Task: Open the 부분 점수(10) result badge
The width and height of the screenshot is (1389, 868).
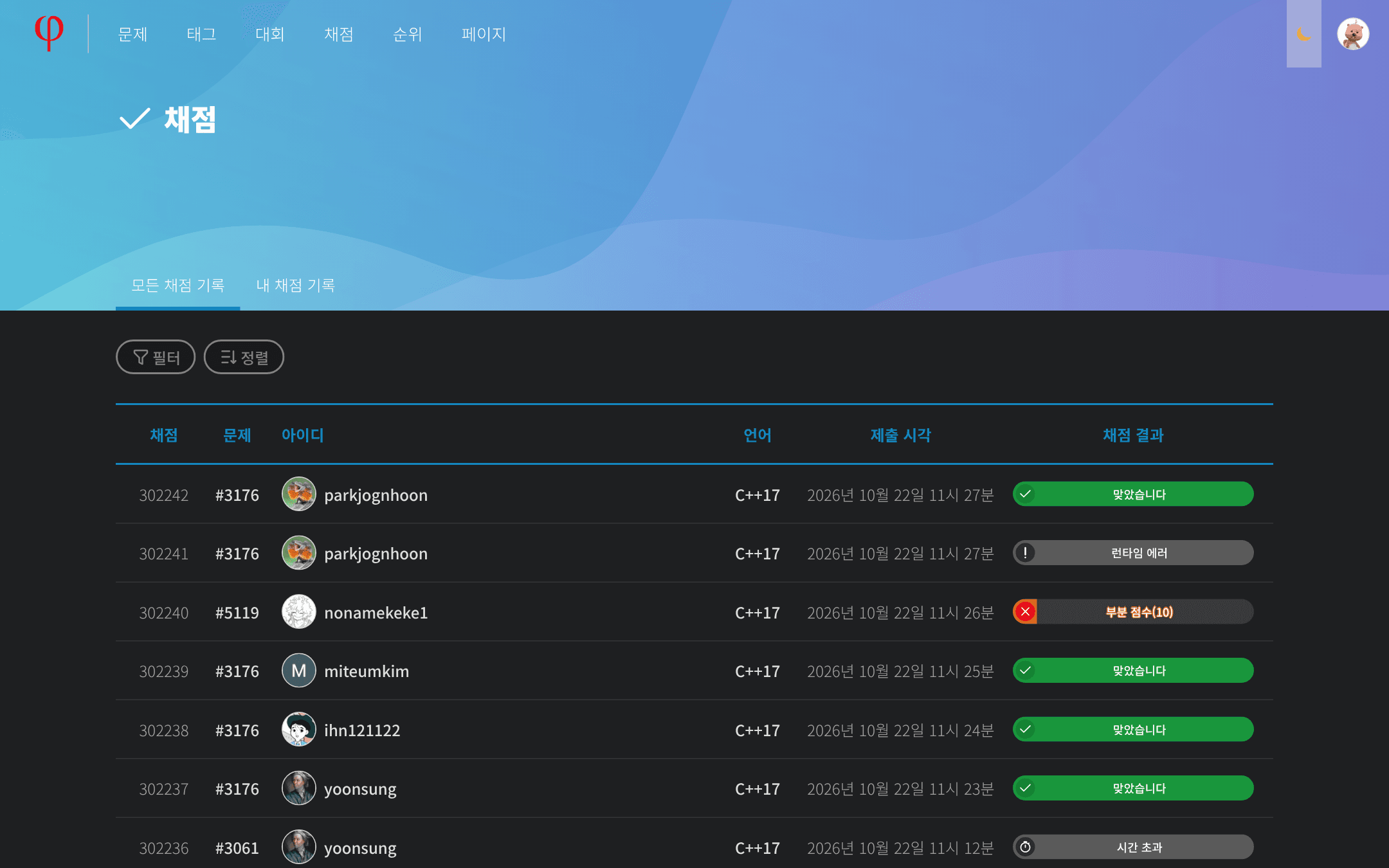Action: click(x=1133, y=611)
